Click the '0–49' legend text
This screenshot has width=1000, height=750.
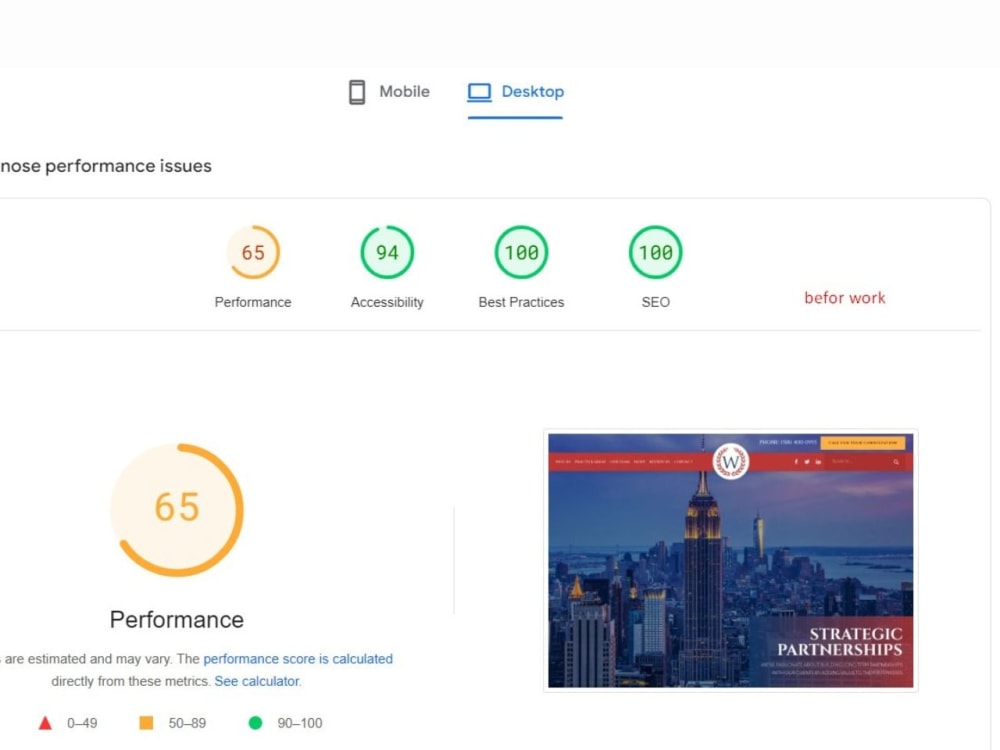82,723
